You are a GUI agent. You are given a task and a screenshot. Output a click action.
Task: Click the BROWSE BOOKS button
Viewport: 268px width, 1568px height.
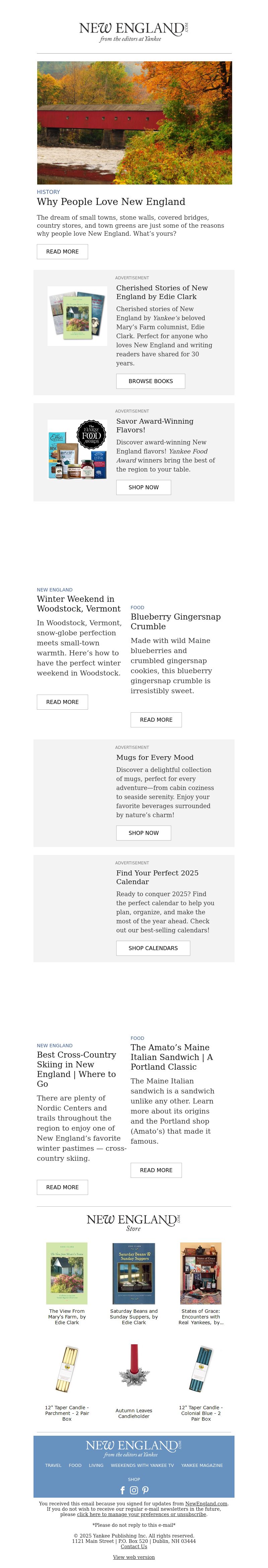point(150,381)
